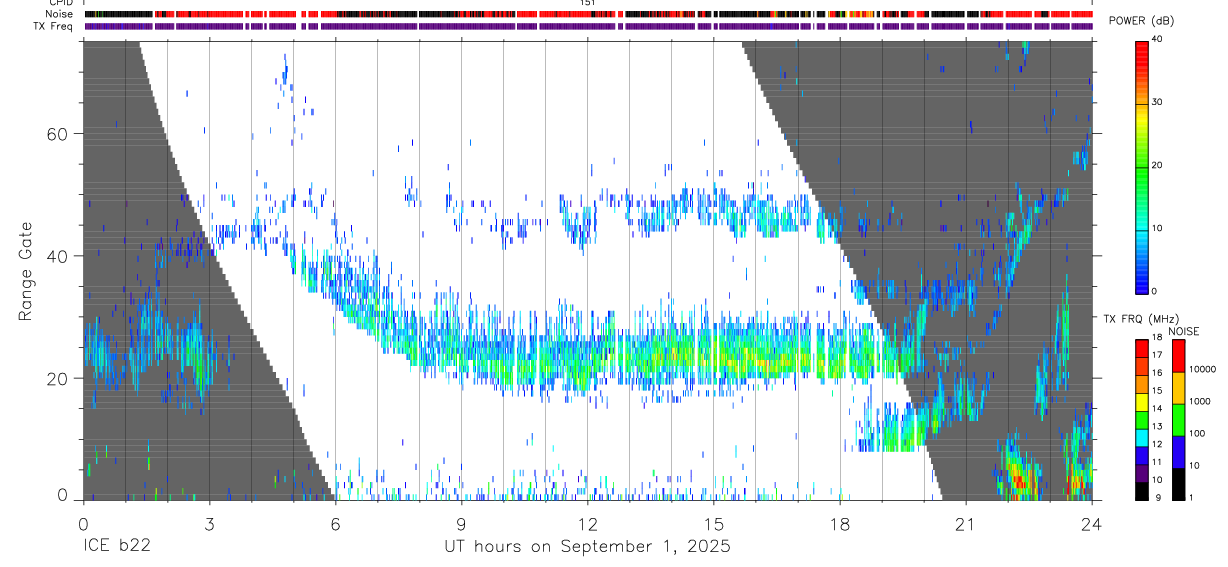
Task: Click the 10 tick on the POWER scale
Action: coord(1157,228)
